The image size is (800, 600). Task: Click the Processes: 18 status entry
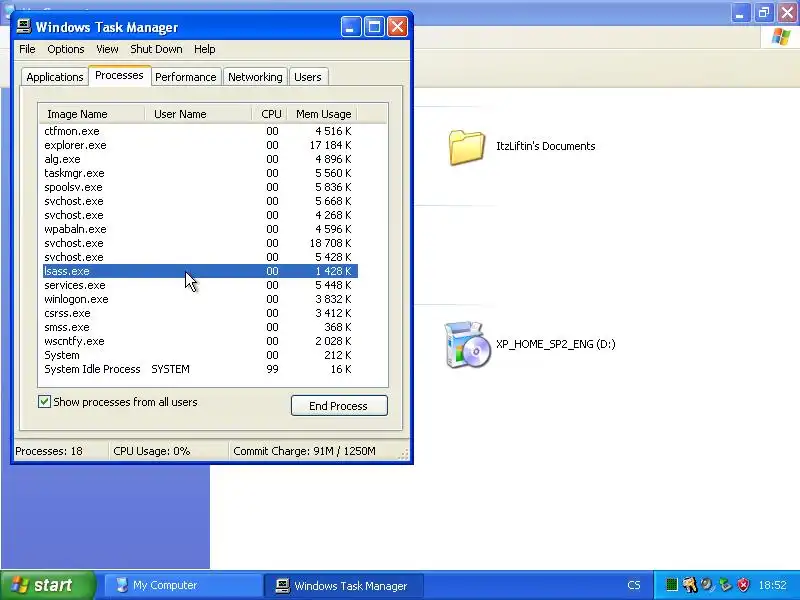pos(49,451)
